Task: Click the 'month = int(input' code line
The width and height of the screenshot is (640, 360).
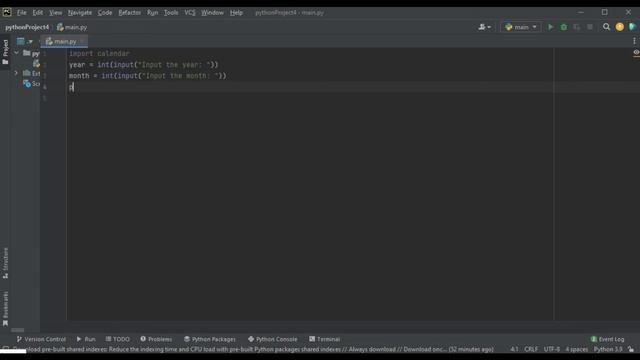Action: [x=147, y=76]
